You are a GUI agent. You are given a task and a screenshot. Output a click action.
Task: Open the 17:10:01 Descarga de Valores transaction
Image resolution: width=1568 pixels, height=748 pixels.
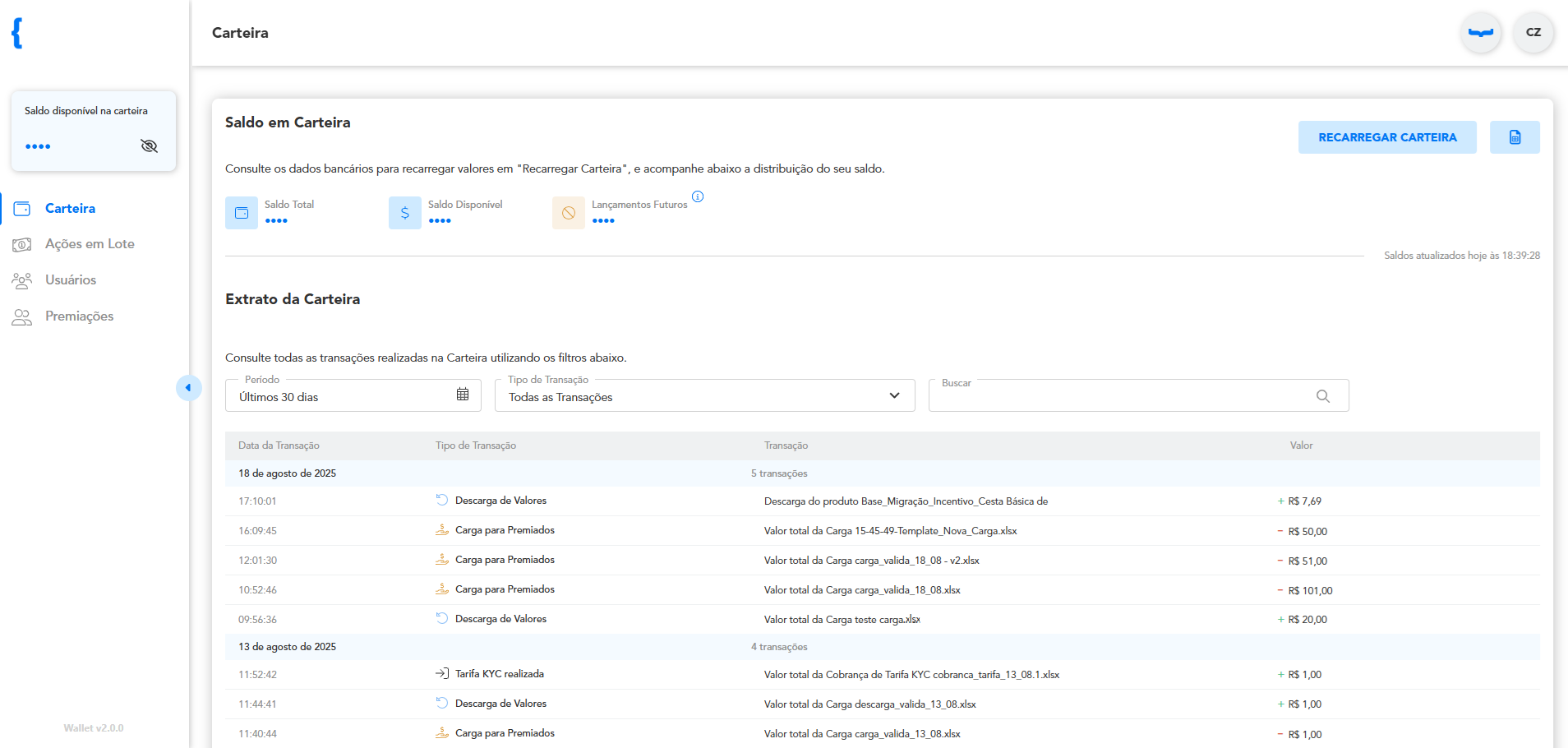883,501
